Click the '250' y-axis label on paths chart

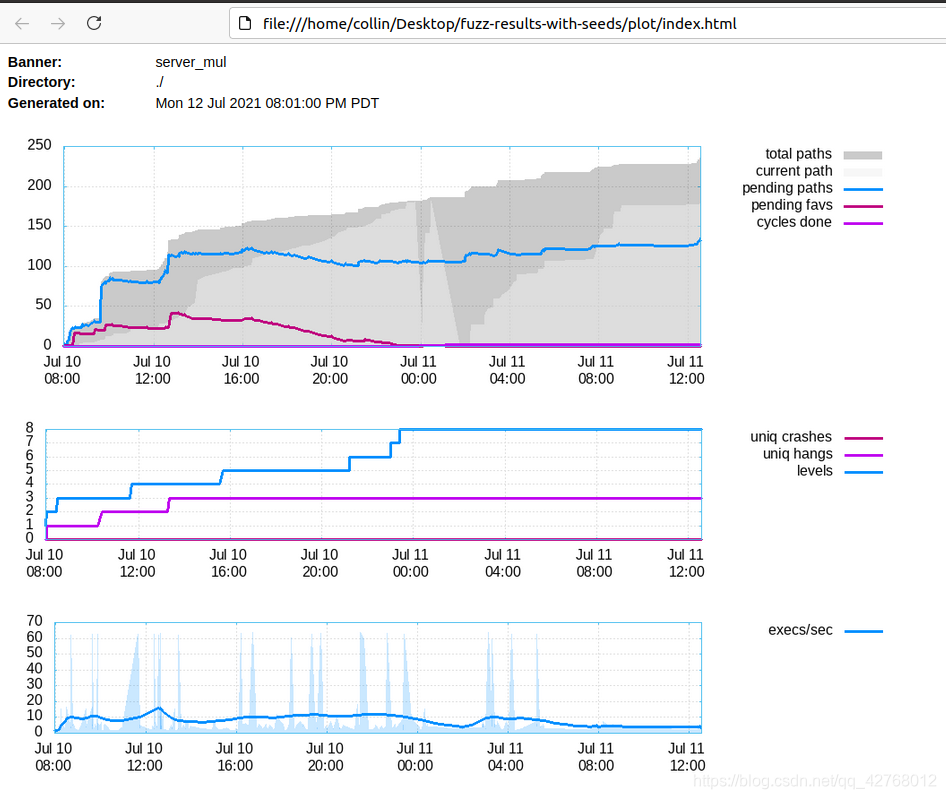point(39,145)
